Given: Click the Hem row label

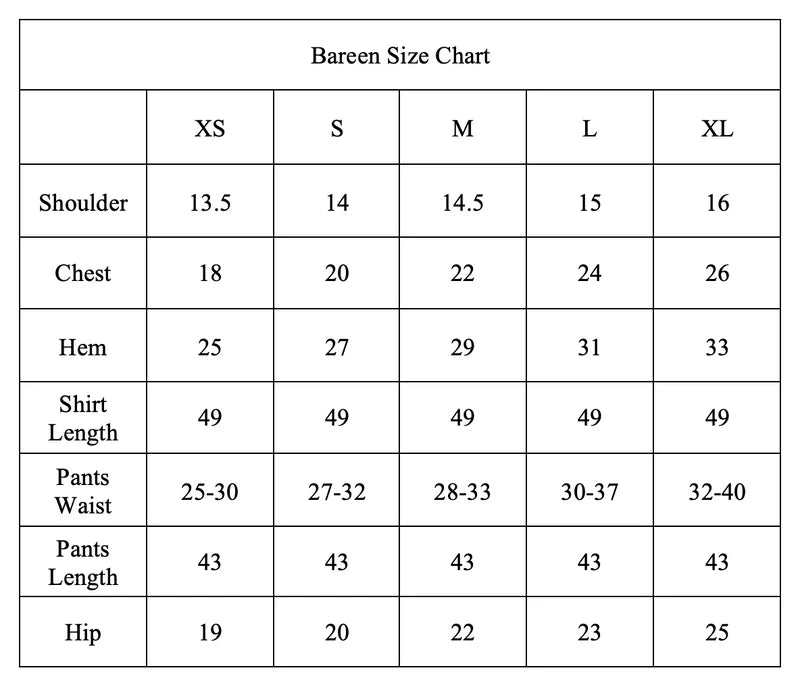Looking at the screenshot, I should point(83,347).
